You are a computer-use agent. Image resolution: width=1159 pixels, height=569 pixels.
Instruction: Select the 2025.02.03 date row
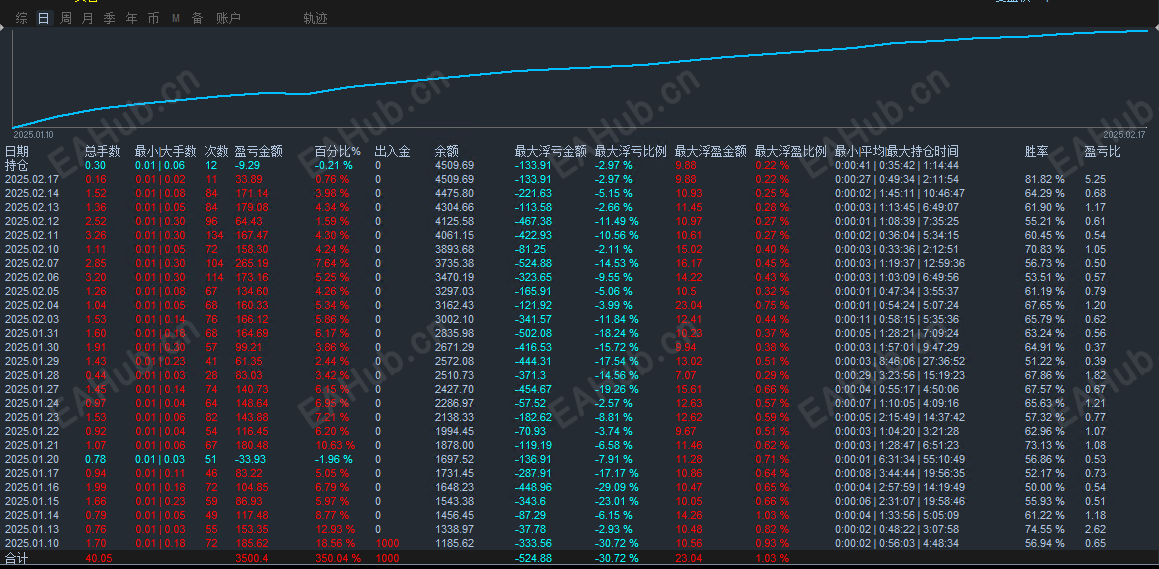[580, 319]
